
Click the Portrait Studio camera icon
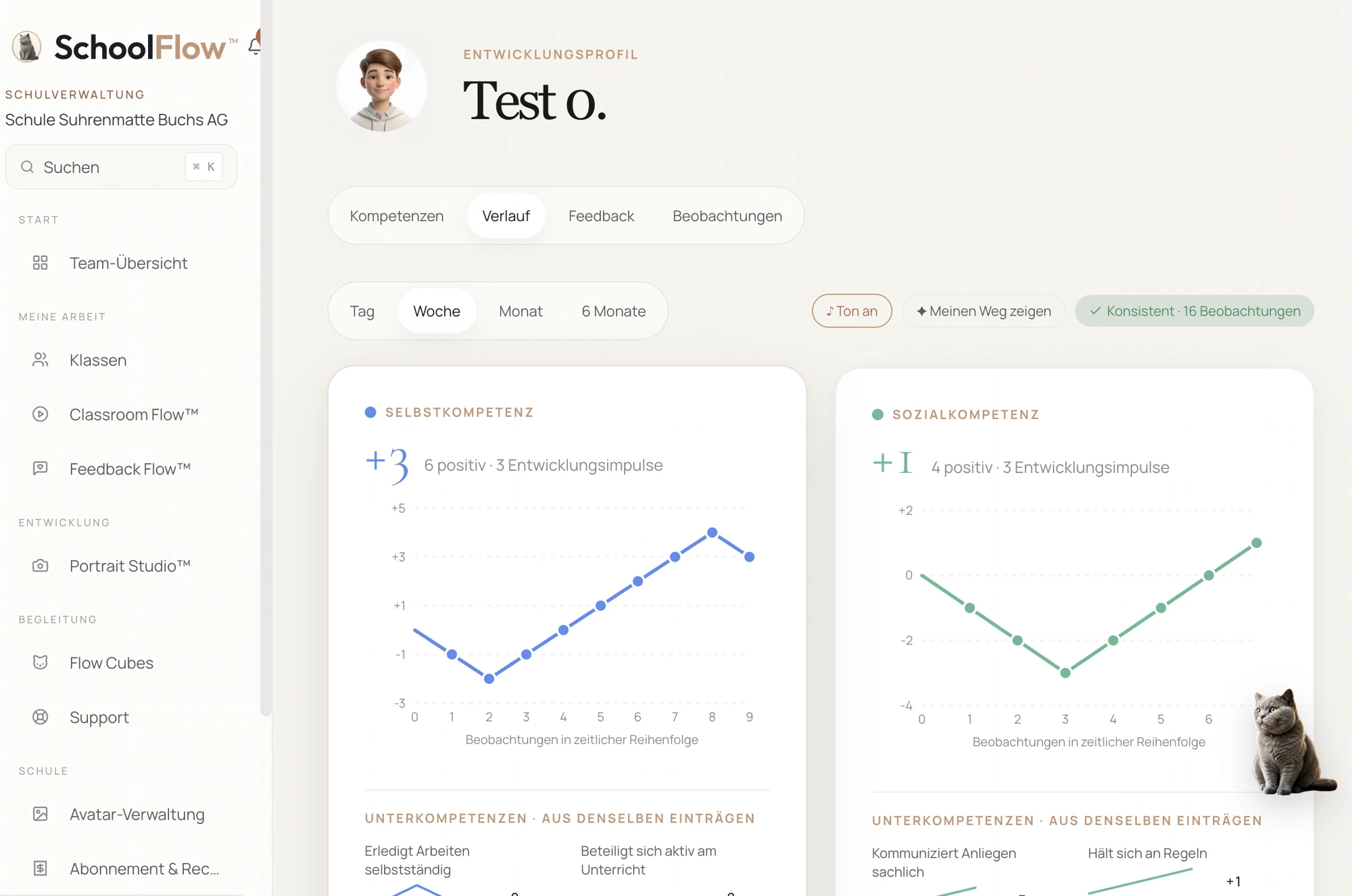(41, 566)
